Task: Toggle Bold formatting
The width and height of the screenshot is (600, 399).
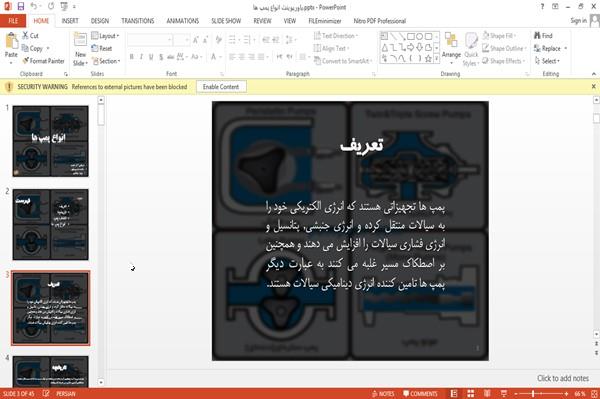Action: tap(132, 57)
